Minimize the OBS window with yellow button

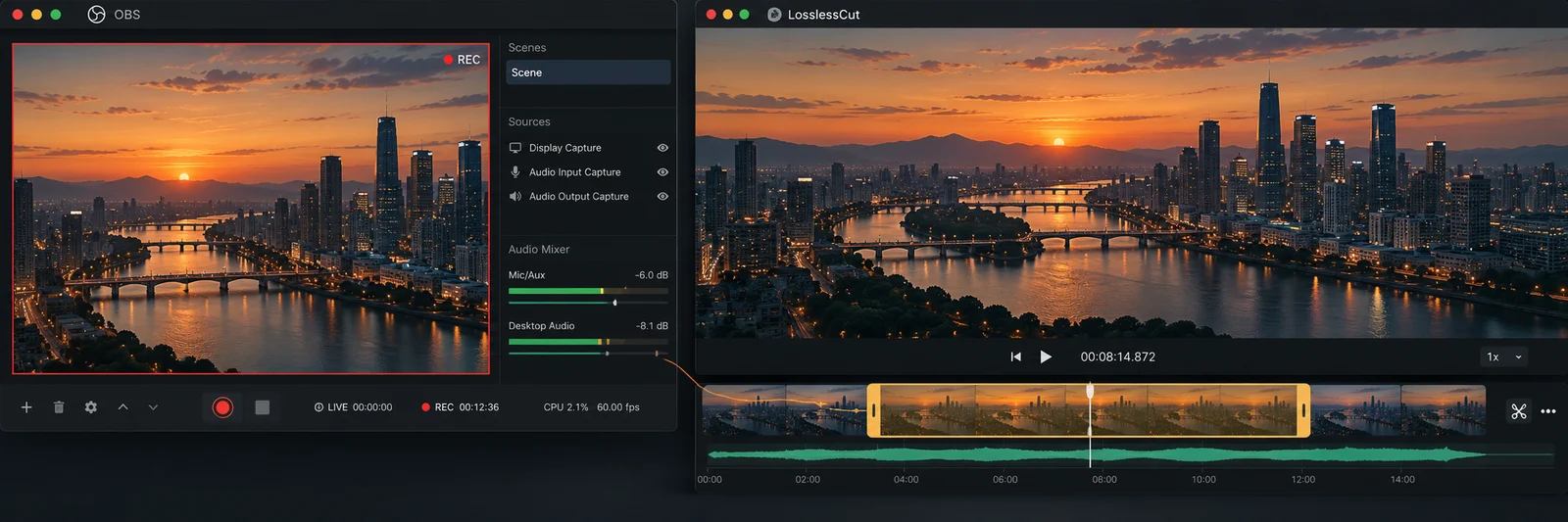click(x=36, y=15)
